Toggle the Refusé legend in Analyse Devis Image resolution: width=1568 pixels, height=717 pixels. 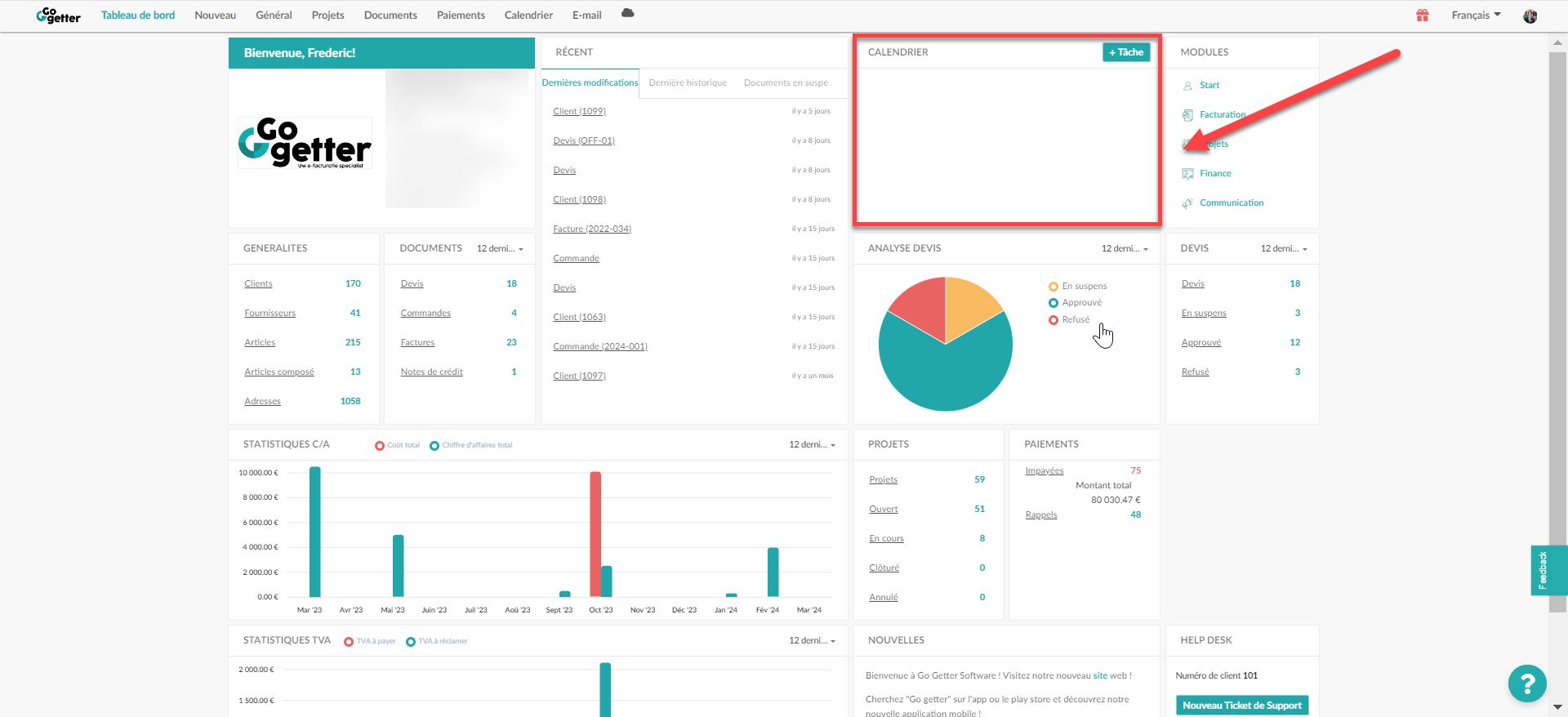pos(1069,320)
